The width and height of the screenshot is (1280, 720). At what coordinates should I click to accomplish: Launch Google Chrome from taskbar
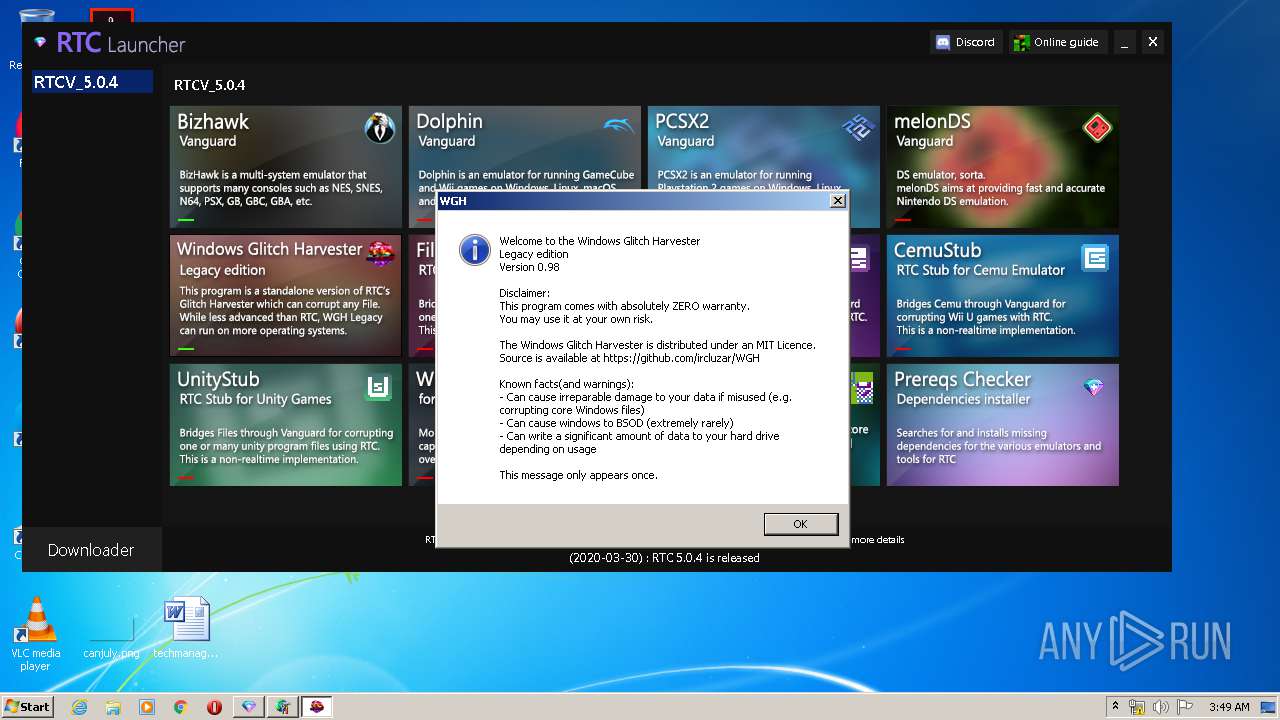tap(180, 707)
